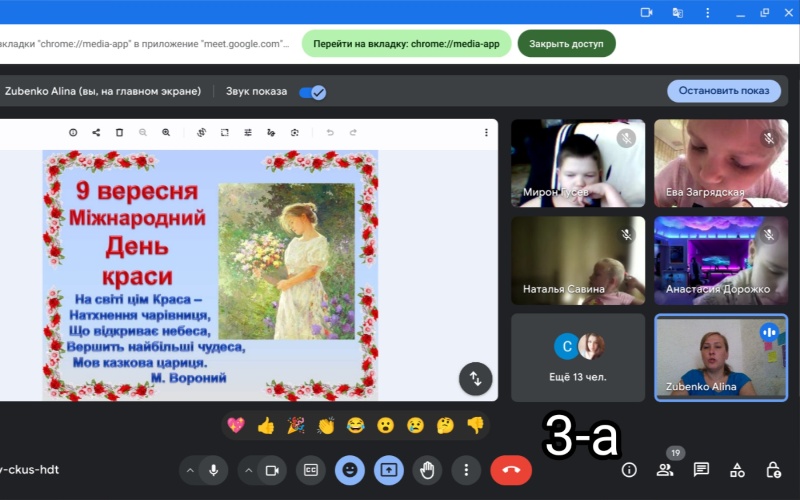The image size is (800, 500).
Task: Select Zubenko Alina video tile
Action: click(721, 358)
